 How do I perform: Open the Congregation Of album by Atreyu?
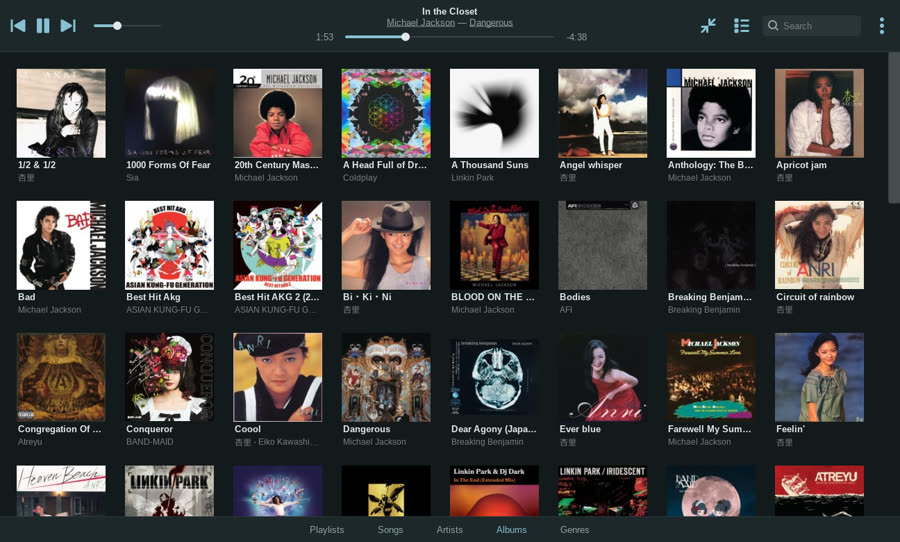(x=61, y=377)
